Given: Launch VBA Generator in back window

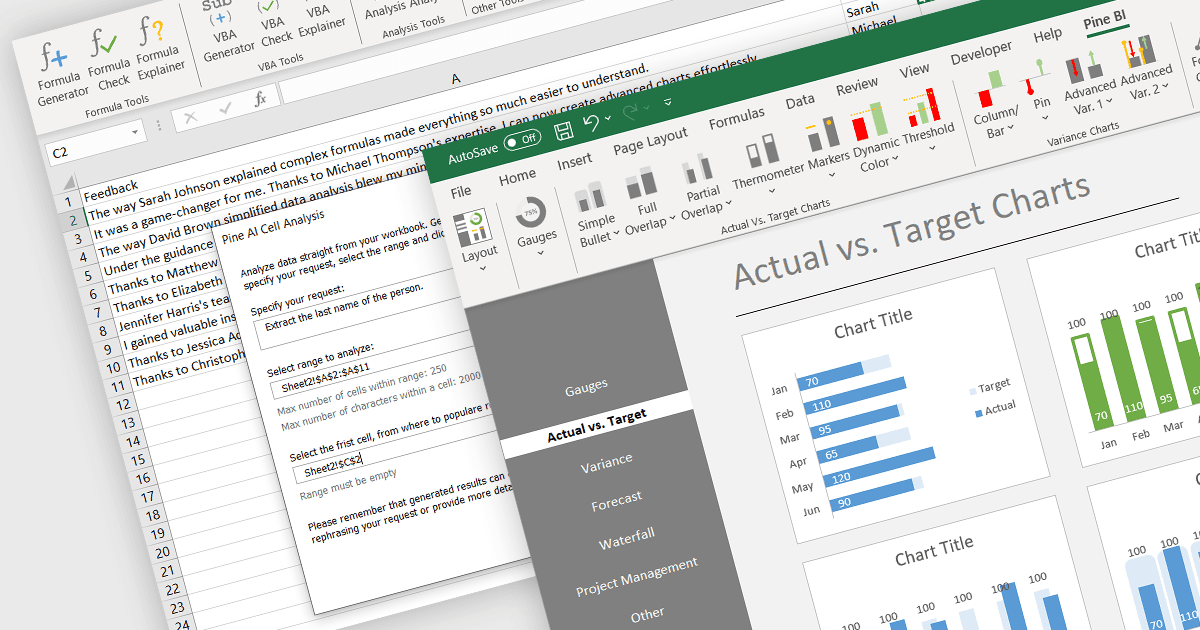Looking at the screenshot, I should click(x=229, y=31).
